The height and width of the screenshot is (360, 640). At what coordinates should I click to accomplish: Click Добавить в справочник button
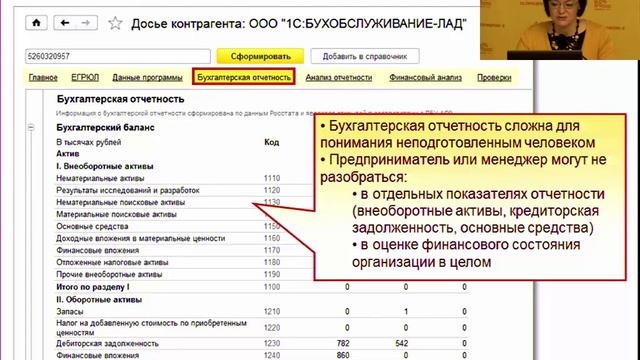pos(364,56)
